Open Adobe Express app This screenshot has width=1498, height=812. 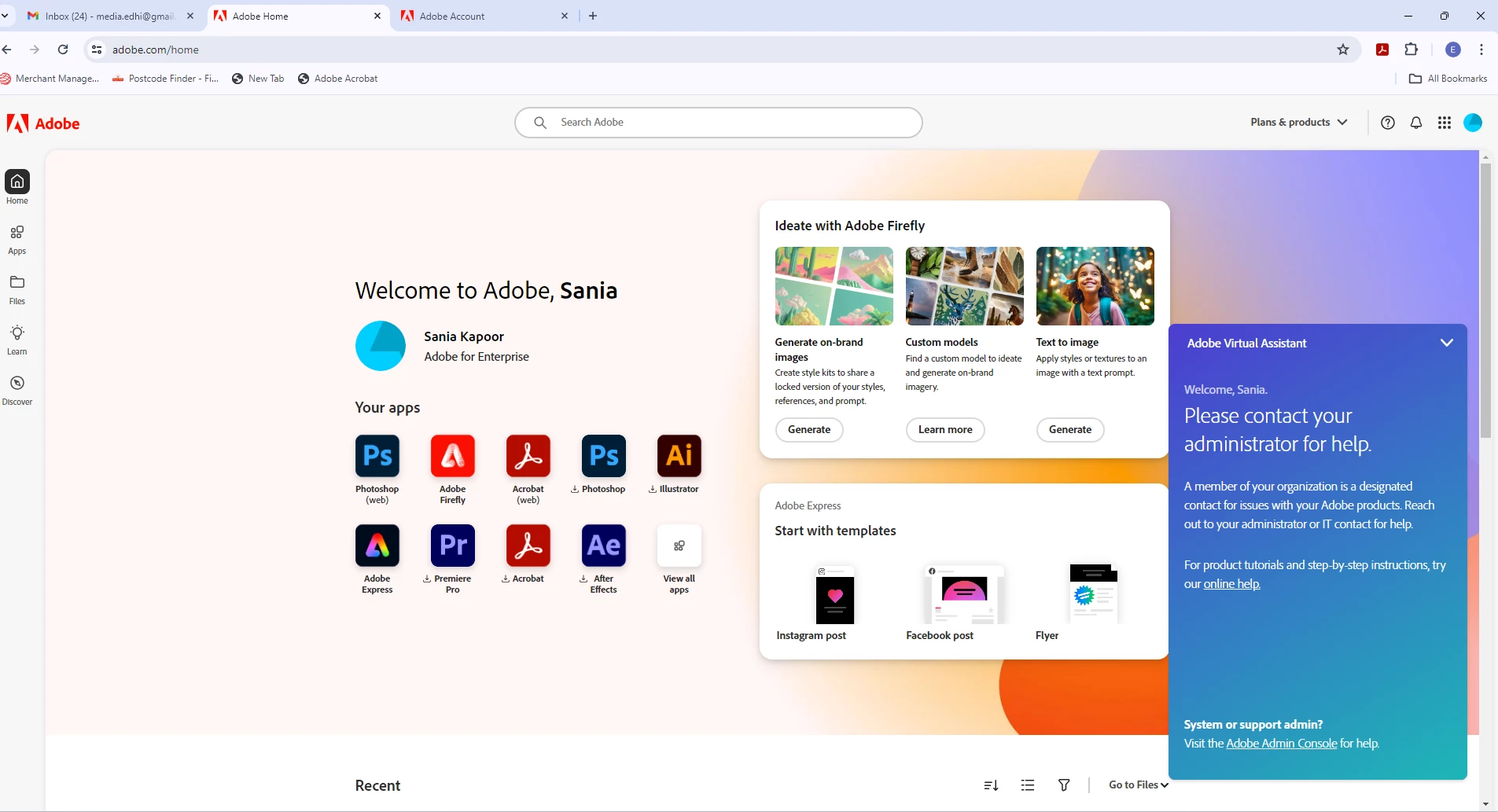377,546
